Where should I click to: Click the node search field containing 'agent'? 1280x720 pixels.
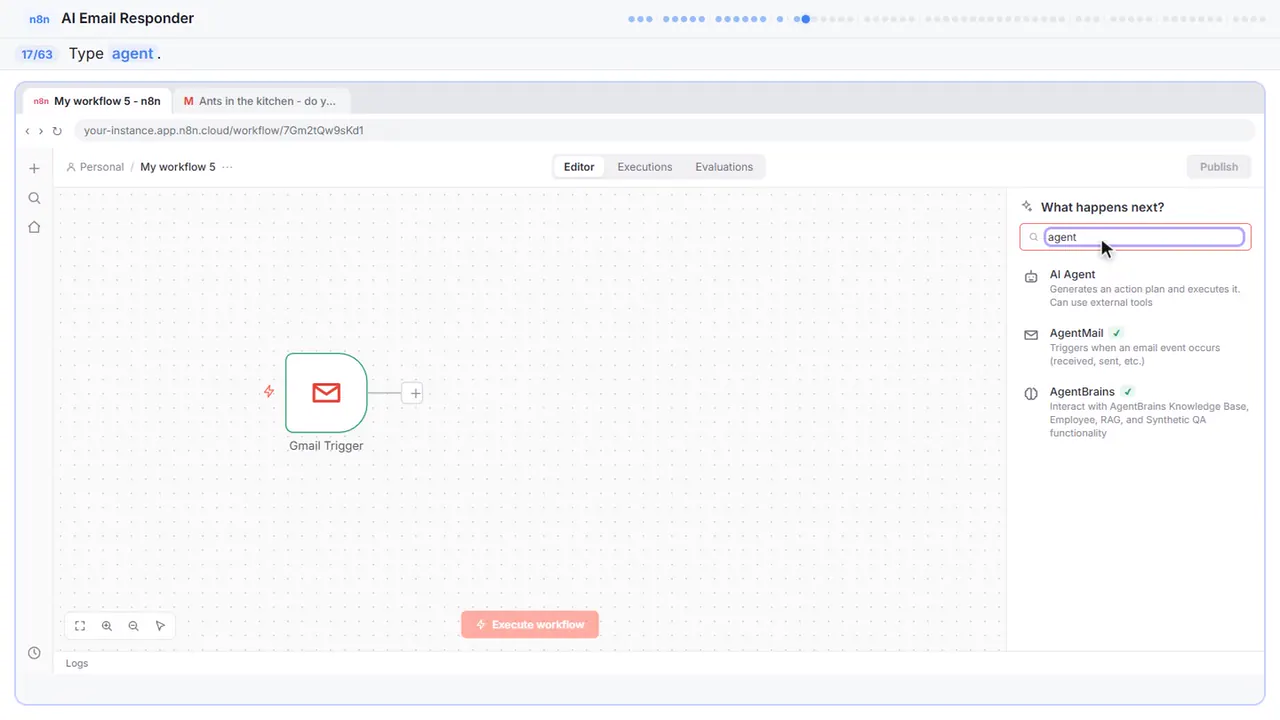(x=1144, y=237)
